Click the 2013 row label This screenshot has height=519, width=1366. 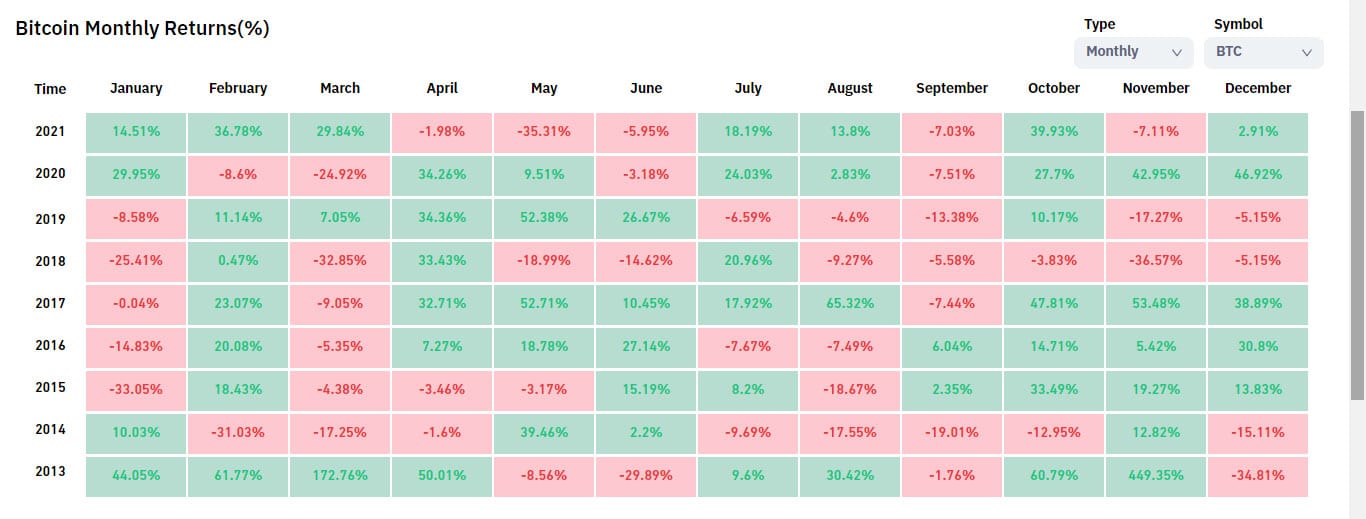point(50,471)
